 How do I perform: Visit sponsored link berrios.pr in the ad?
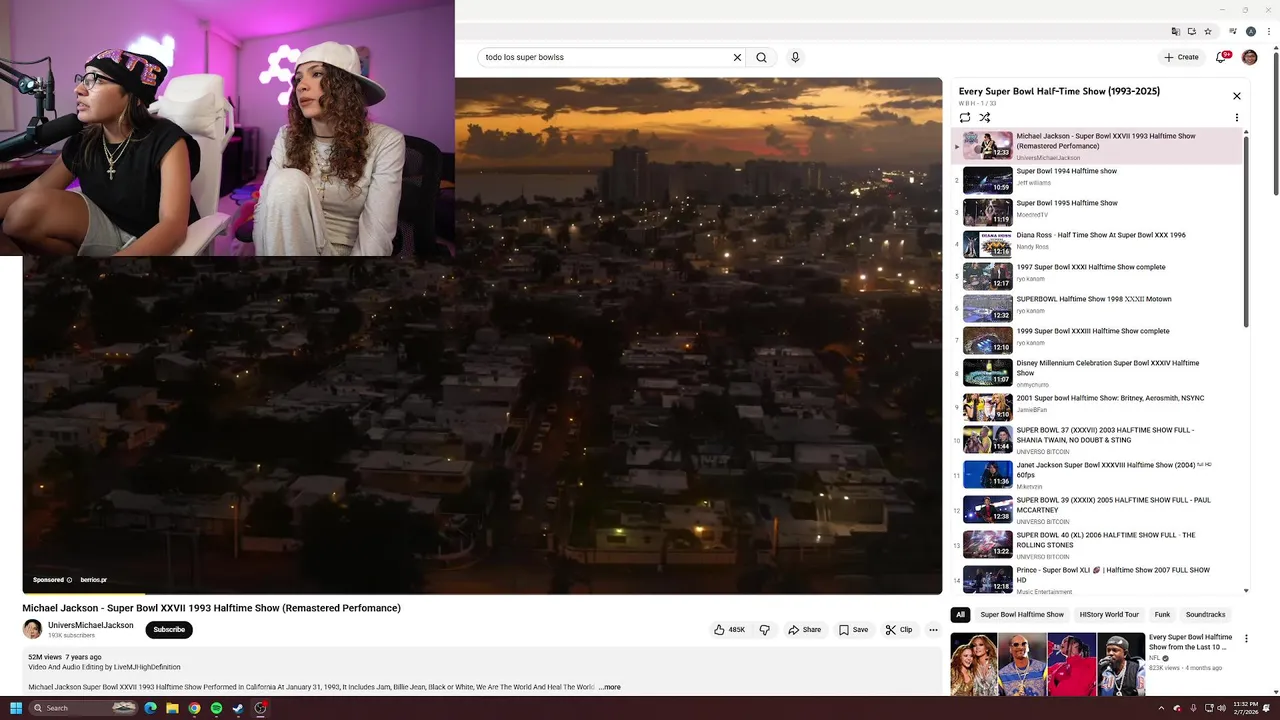93,580
